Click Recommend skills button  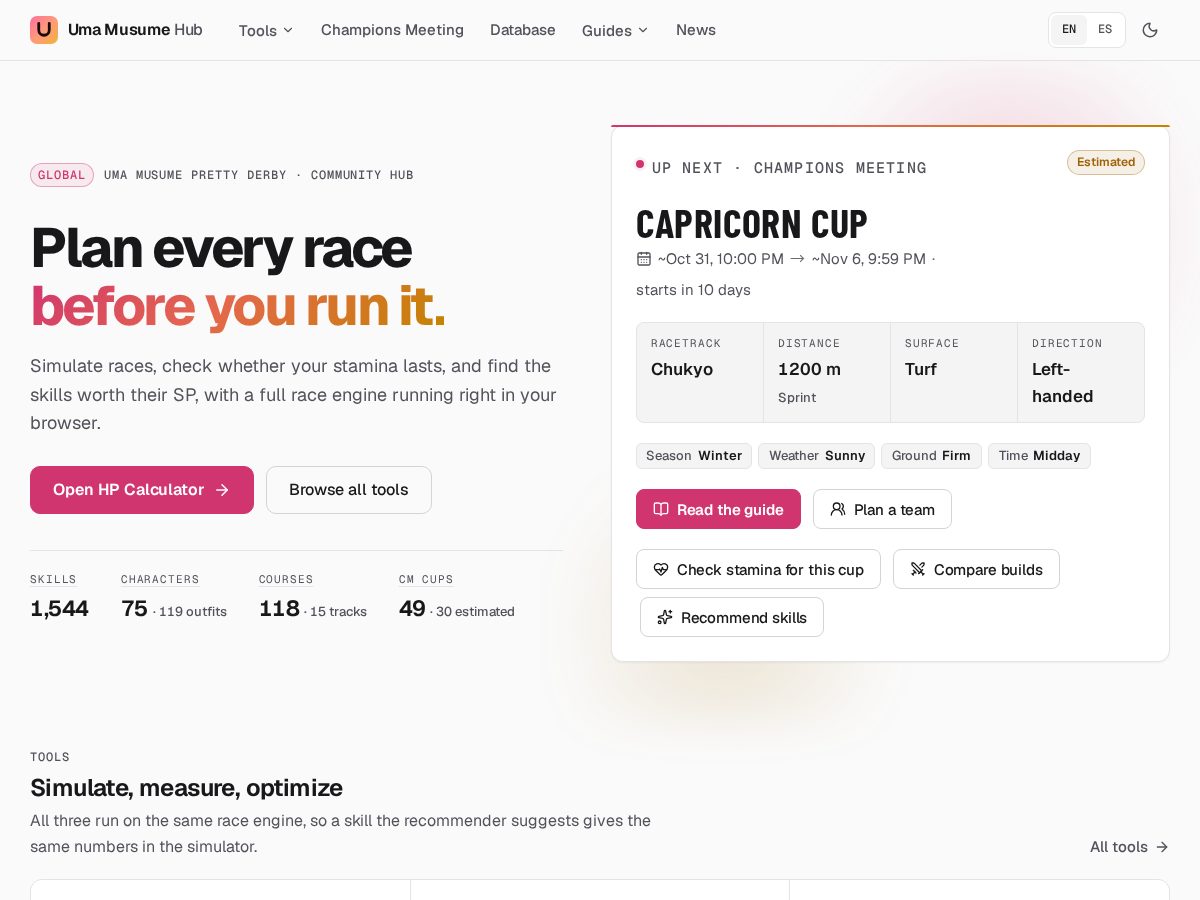pyautogui.click(x=732, y=617)
